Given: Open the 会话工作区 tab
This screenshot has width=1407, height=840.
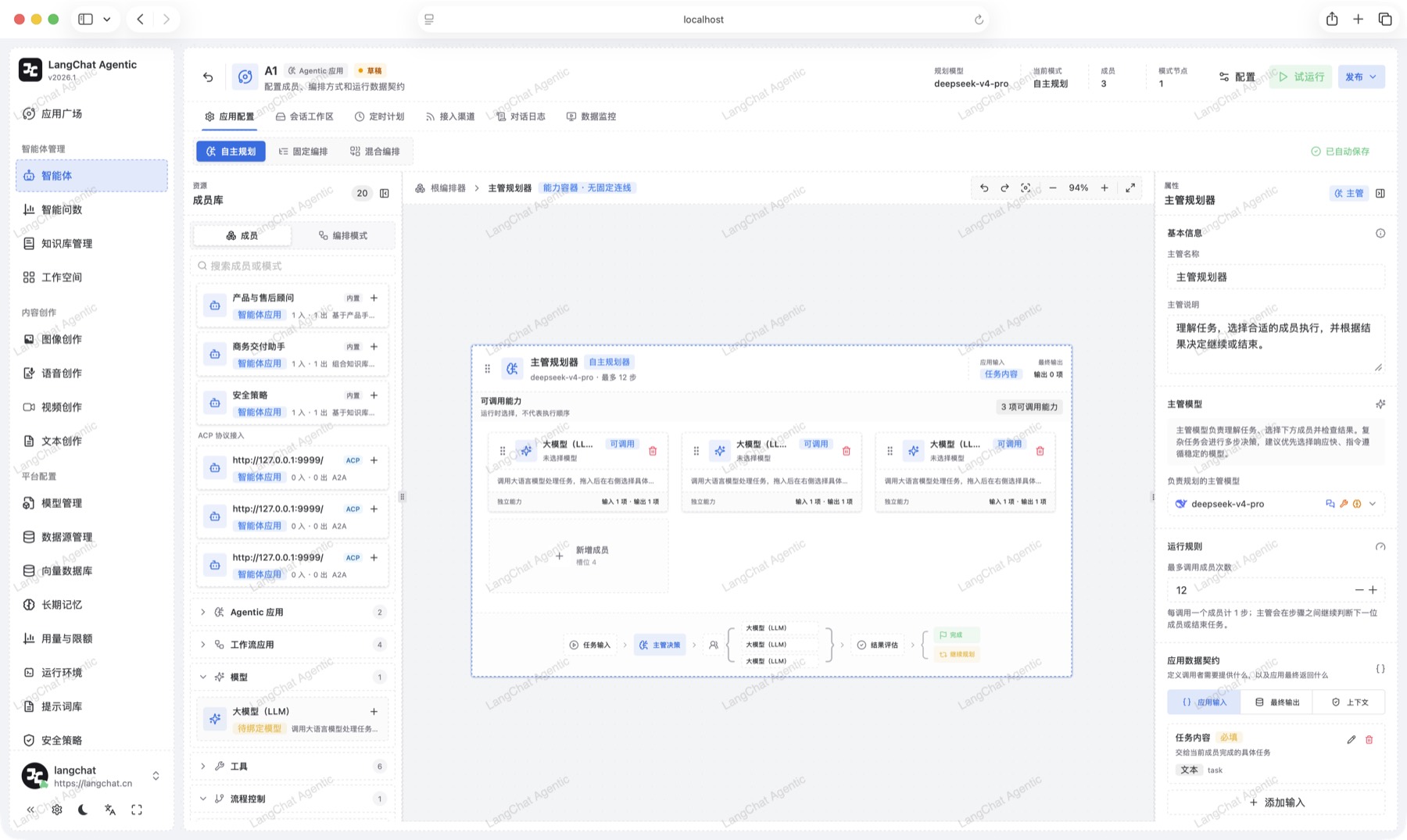Looking at the screenshot, I should pyautogui.click(x=304, y=116).
